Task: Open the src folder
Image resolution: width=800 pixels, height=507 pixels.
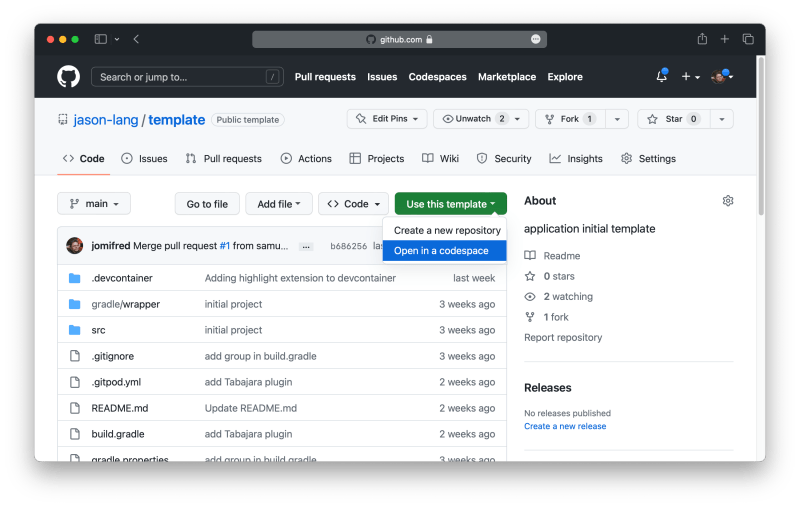Action: 98,330
